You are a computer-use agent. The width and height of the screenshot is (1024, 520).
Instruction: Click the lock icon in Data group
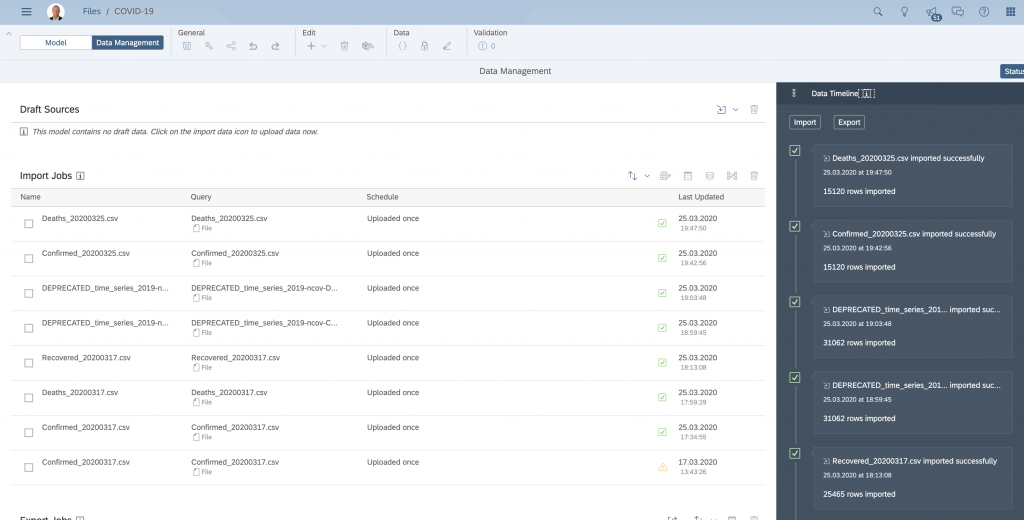[424, 46]
